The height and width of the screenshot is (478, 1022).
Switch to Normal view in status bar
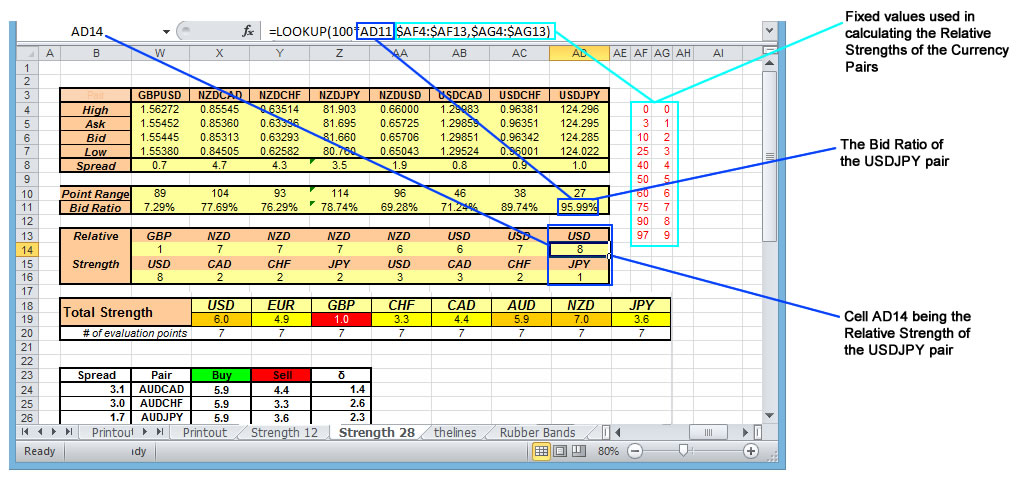(541, 451)
